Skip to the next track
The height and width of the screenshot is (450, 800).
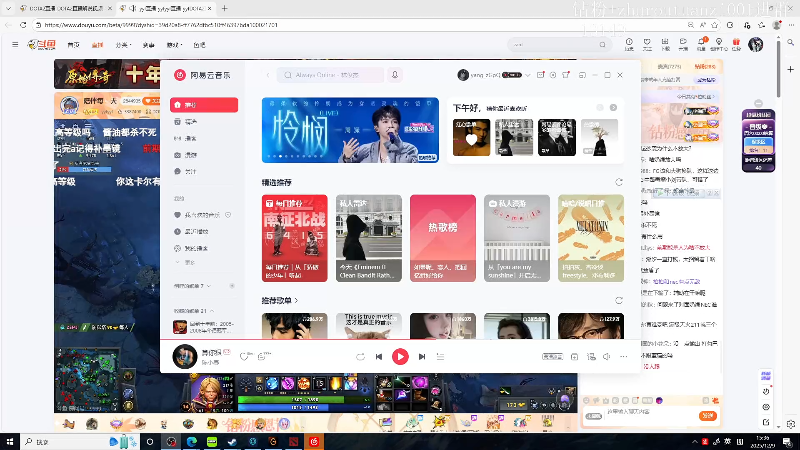(x=422, y=357)
